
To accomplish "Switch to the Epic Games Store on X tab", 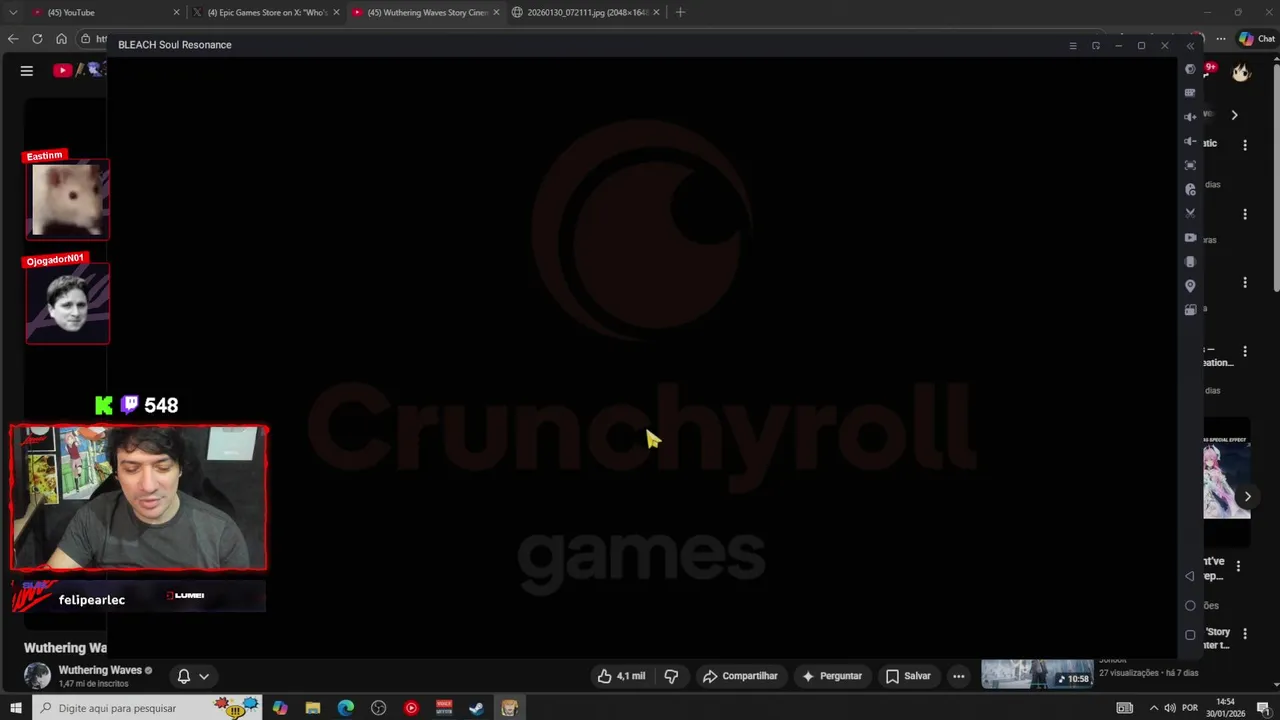I will (266, 12).
